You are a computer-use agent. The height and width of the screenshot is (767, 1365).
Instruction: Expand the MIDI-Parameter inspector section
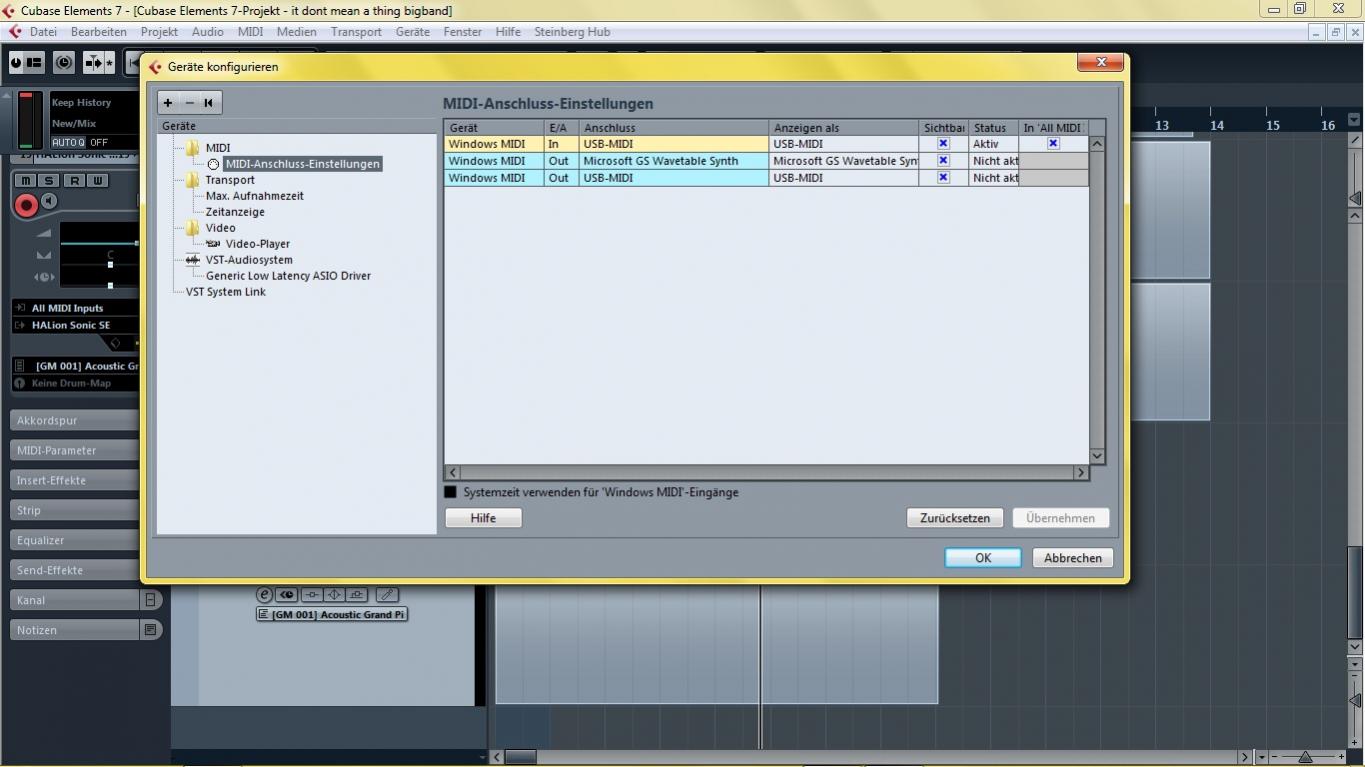pyautogui.click(x=75, y=450)
